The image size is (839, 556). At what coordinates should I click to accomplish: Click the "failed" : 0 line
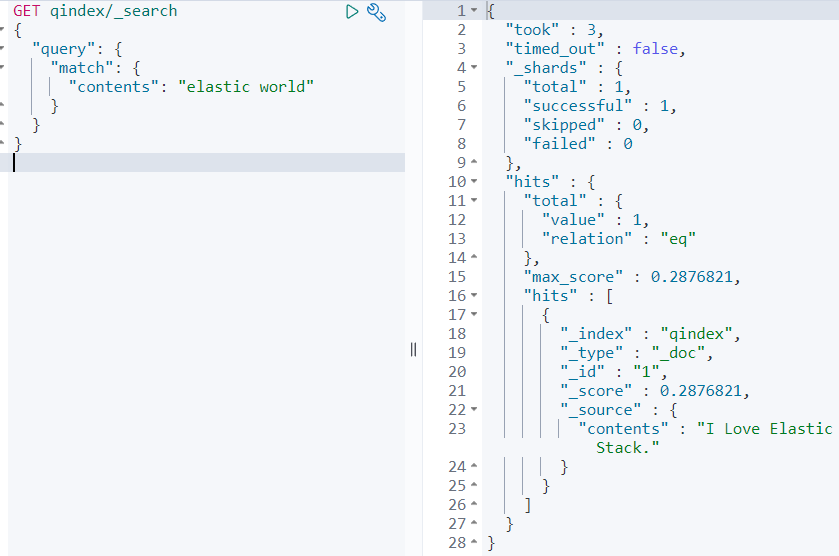point(578,144)
